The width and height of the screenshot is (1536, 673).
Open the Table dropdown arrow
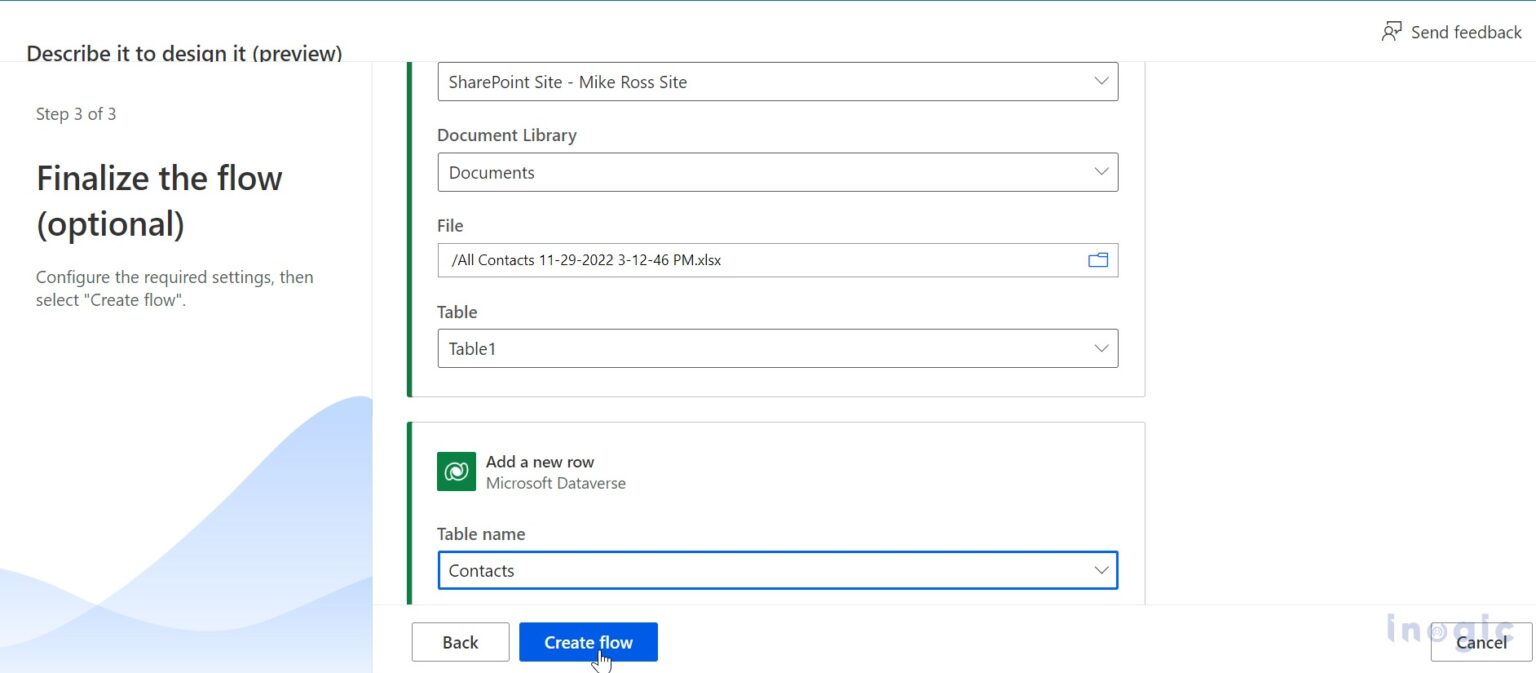pyautogui.click(x=1101, y=349)
